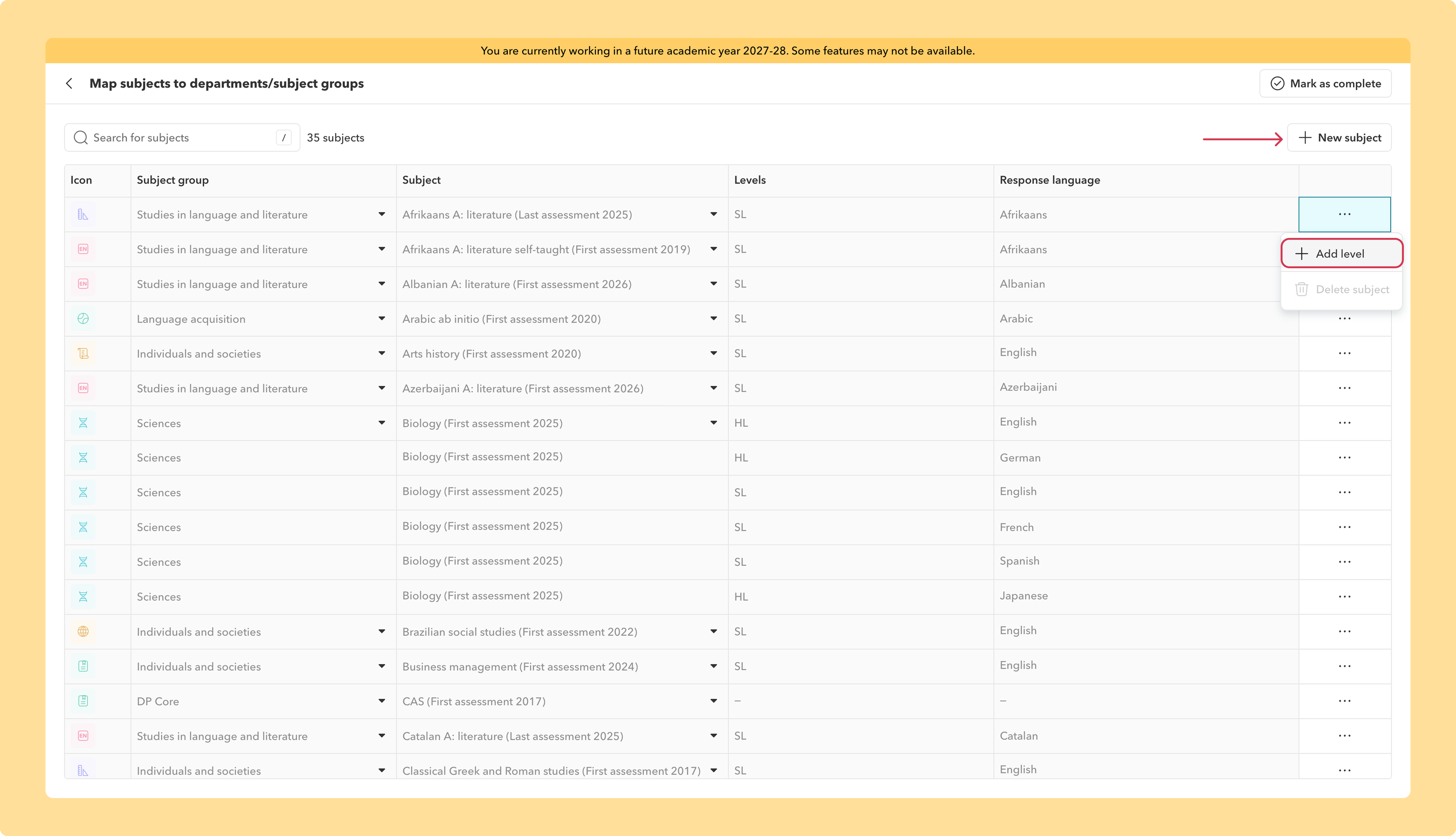The height and width of the screenshot is (836, 1456).
Task: Open the subject dropdown for Albanian A: literature
Action: (x=714, y=284)
